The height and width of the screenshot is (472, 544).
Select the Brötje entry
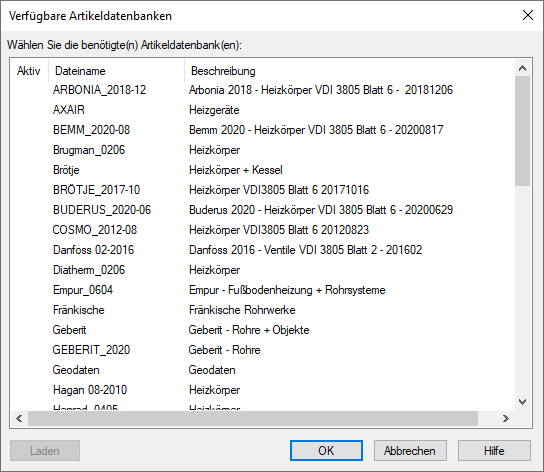click(66, 170)
